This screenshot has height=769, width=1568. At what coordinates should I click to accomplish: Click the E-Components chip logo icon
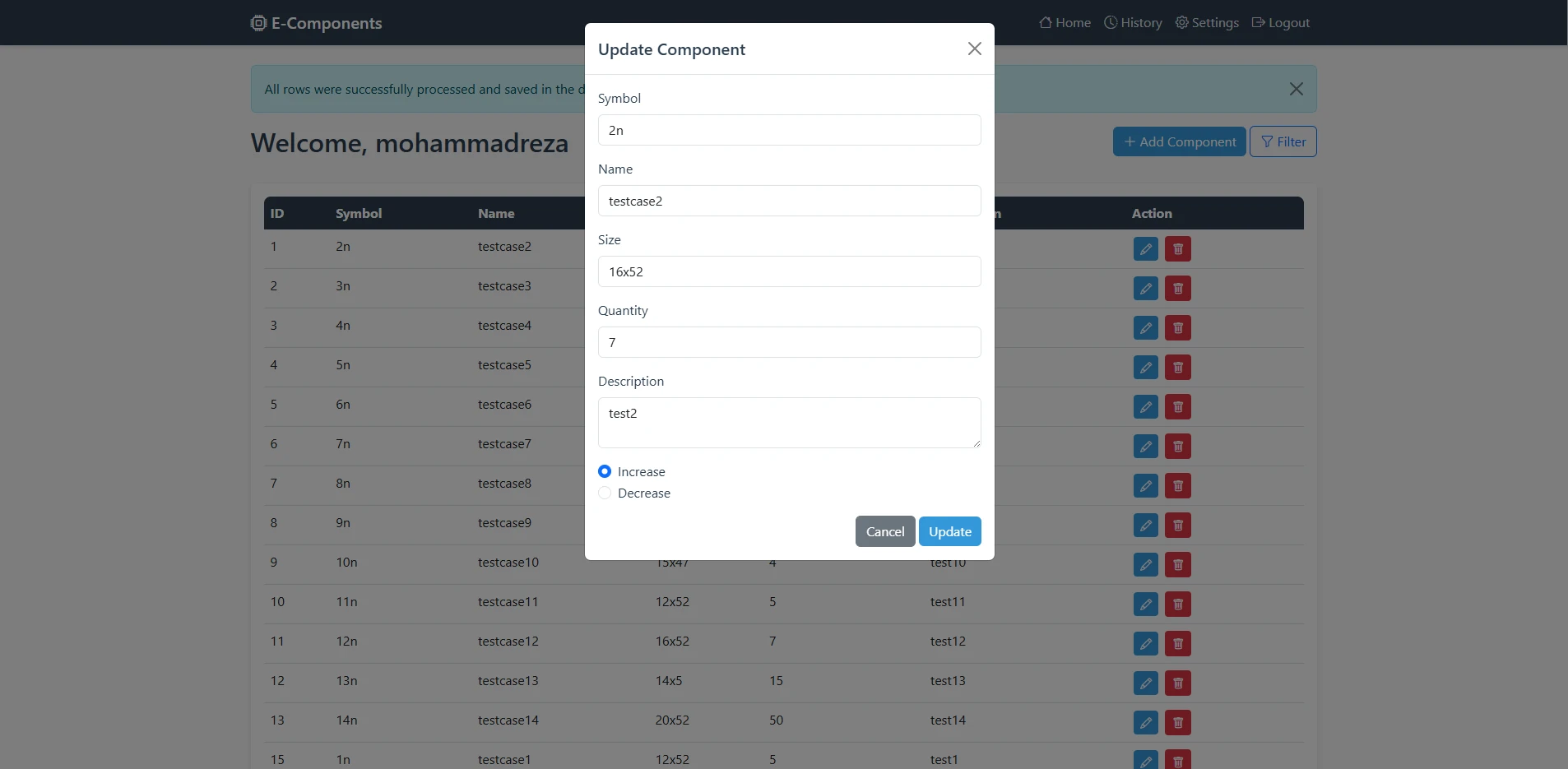pos(259,23)
